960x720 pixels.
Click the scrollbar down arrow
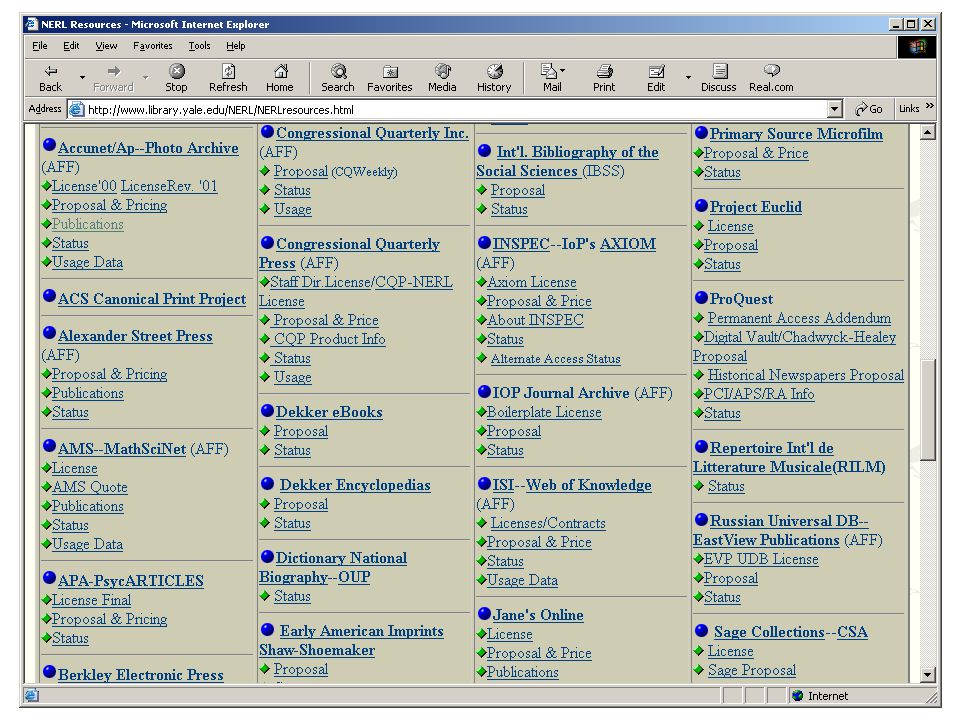(x=928, y=675)
